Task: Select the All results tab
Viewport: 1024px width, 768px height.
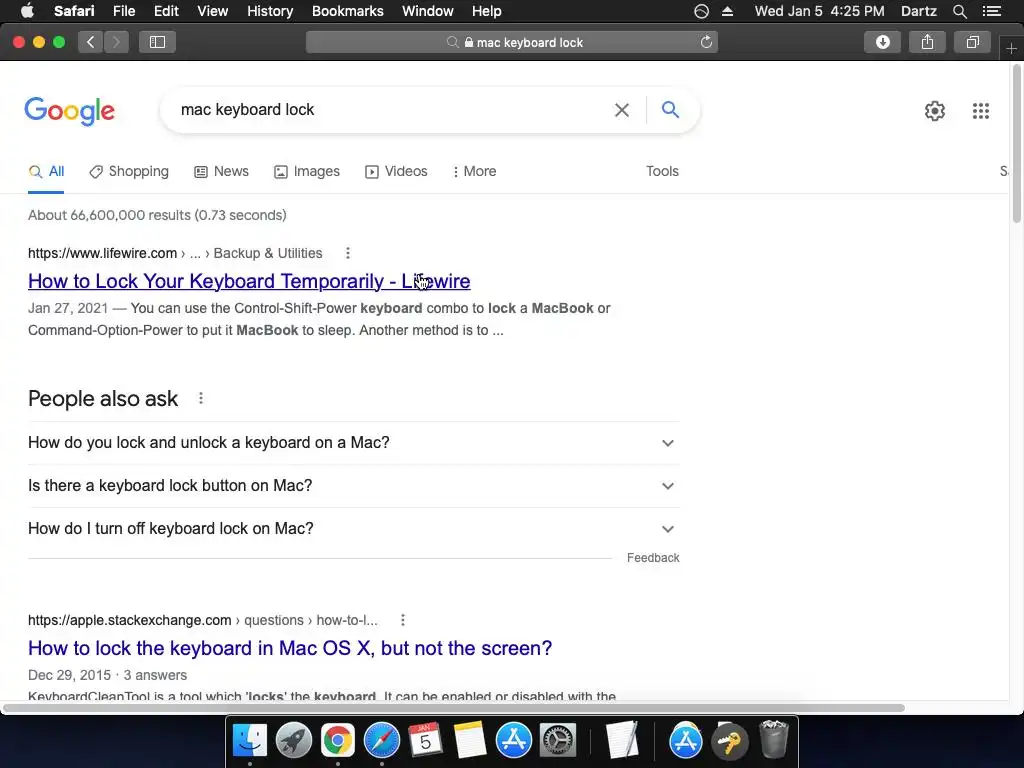Action: pyautogui.click(x=46, y=171)
